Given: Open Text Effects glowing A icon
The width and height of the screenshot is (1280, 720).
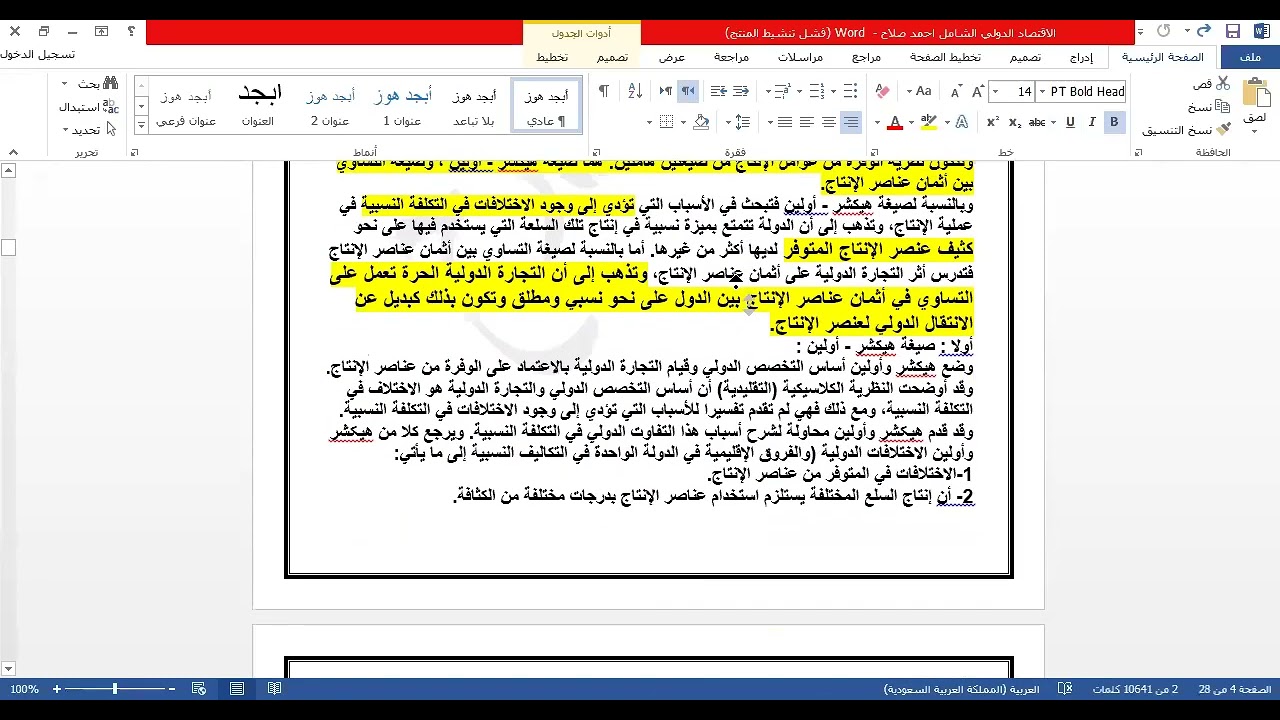Looking at the screenshot, I should (961, 122).
